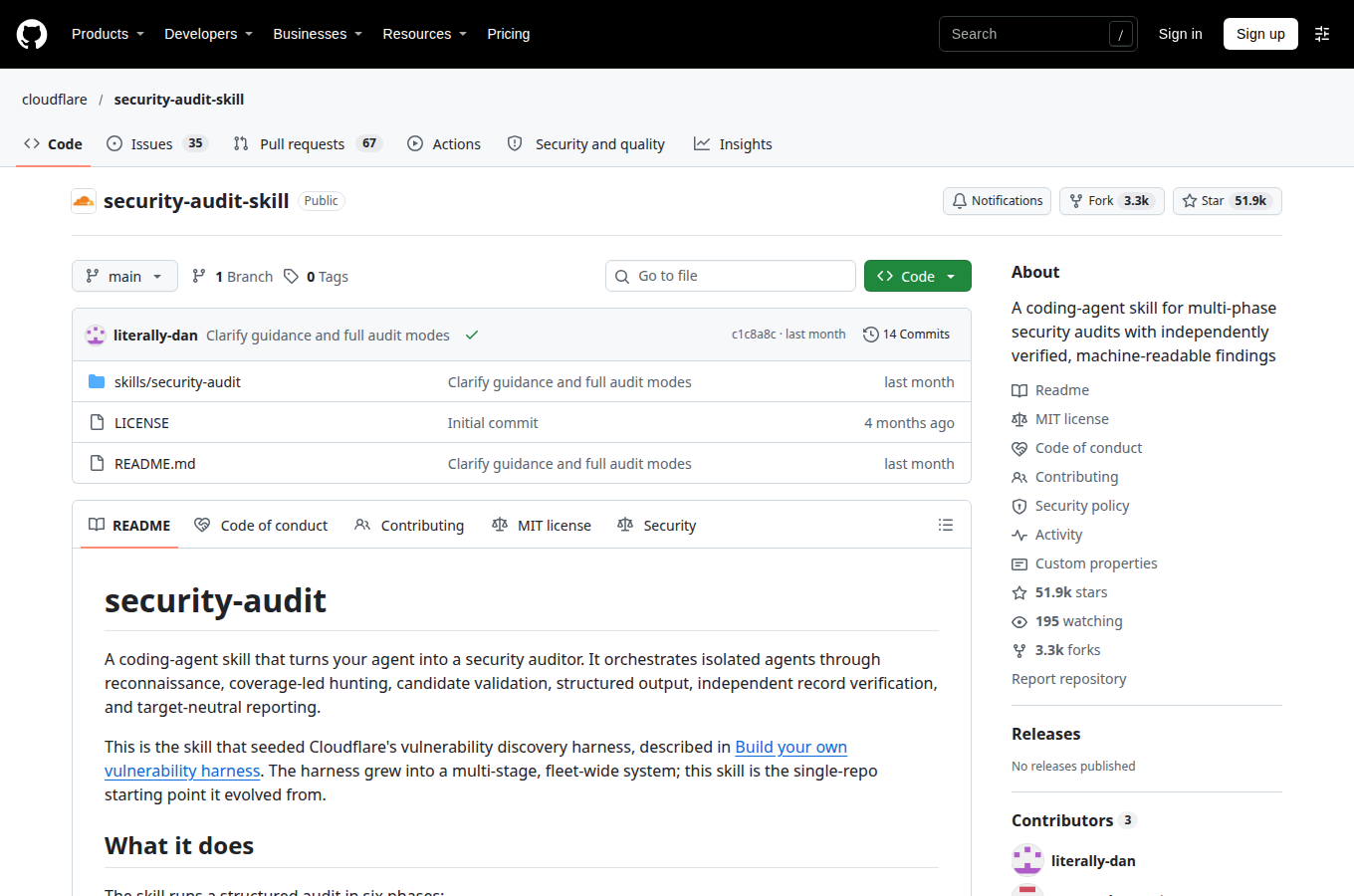Click the LICENSE file icon
The height and width of the screenshot is (896, 1354).
click(x=97, y=423)
